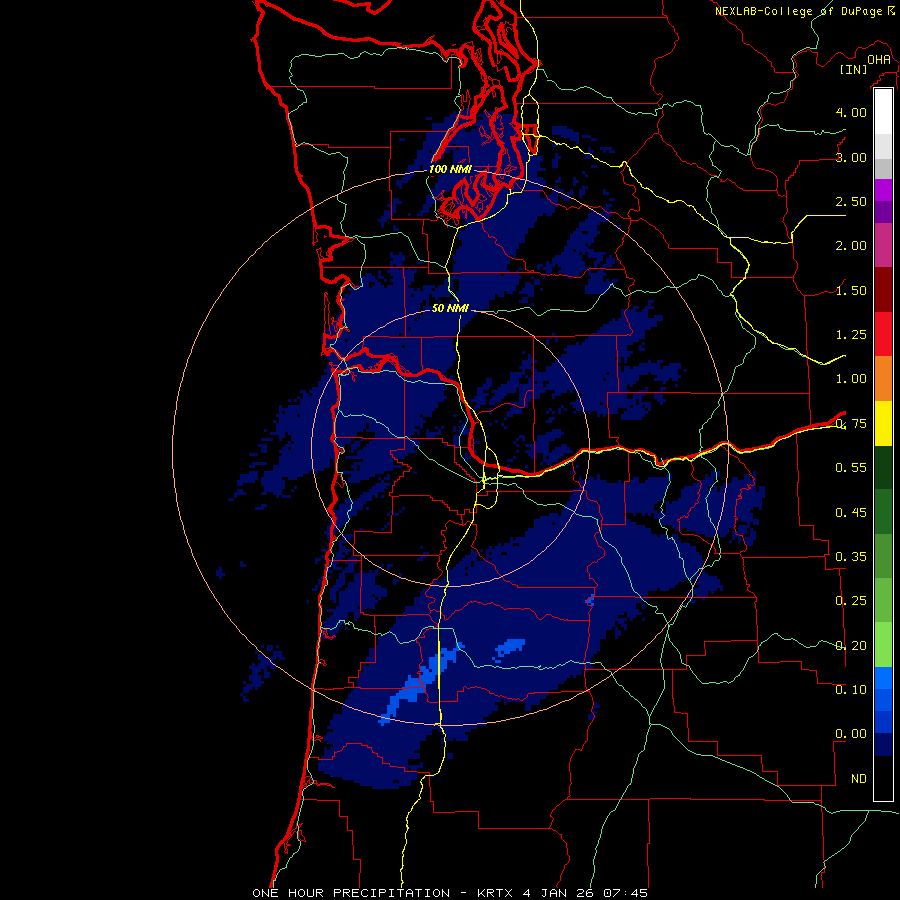Click the 2.50 legend value
This screenshot has height=900, width=900.
[x=851, y=201]
